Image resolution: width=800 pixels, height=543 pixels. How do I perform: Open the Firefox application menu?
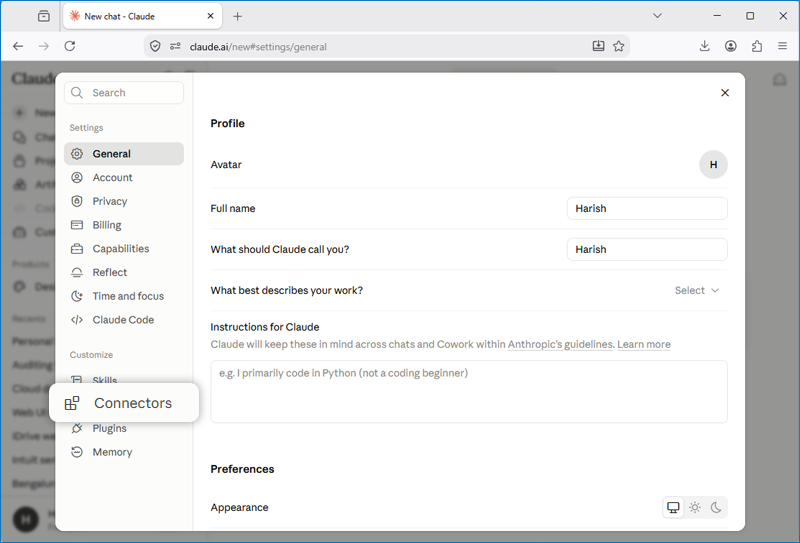click(x=782, y=46)
